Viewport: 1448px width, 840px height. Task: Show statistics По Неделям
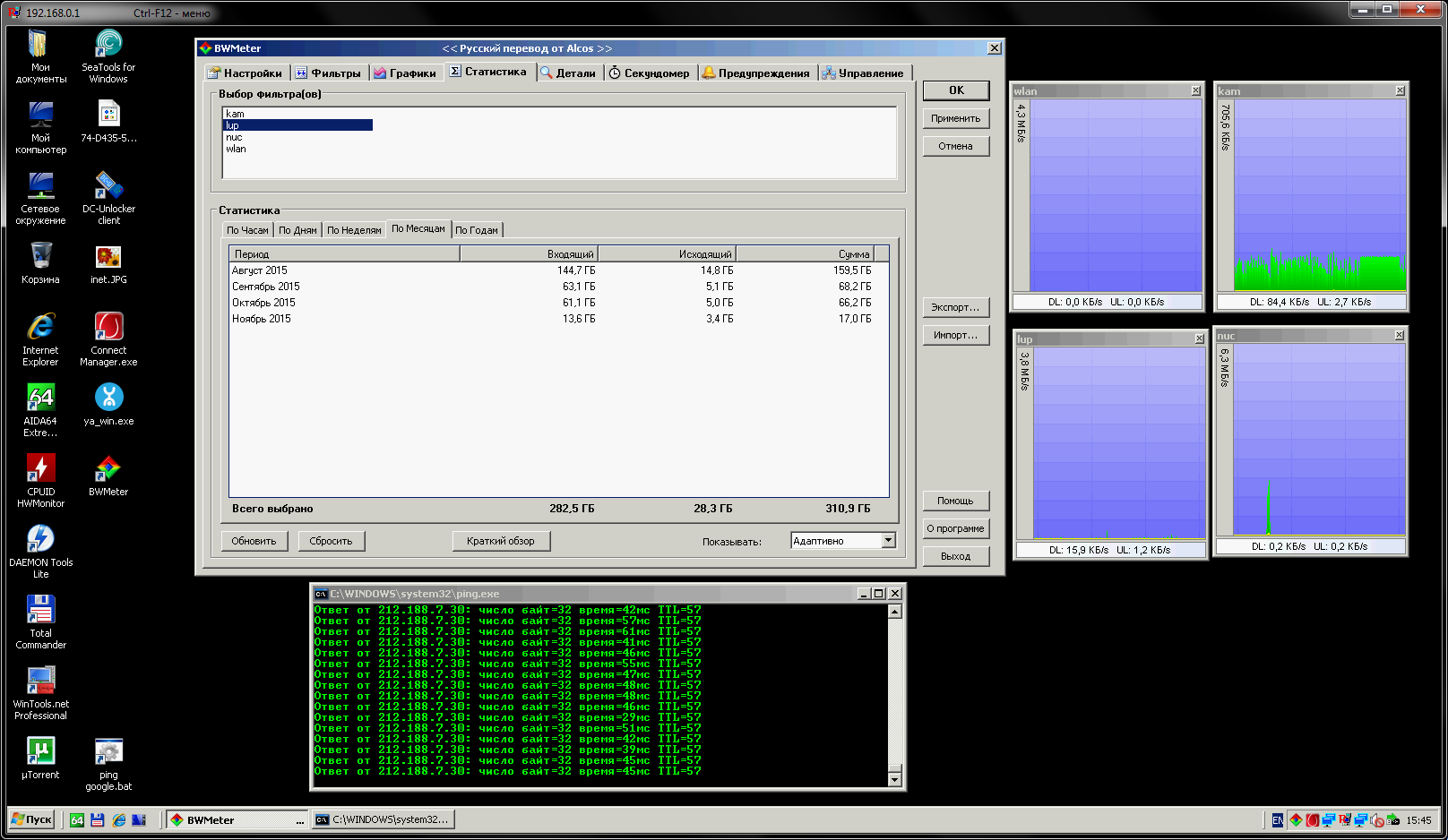[354, 230]
